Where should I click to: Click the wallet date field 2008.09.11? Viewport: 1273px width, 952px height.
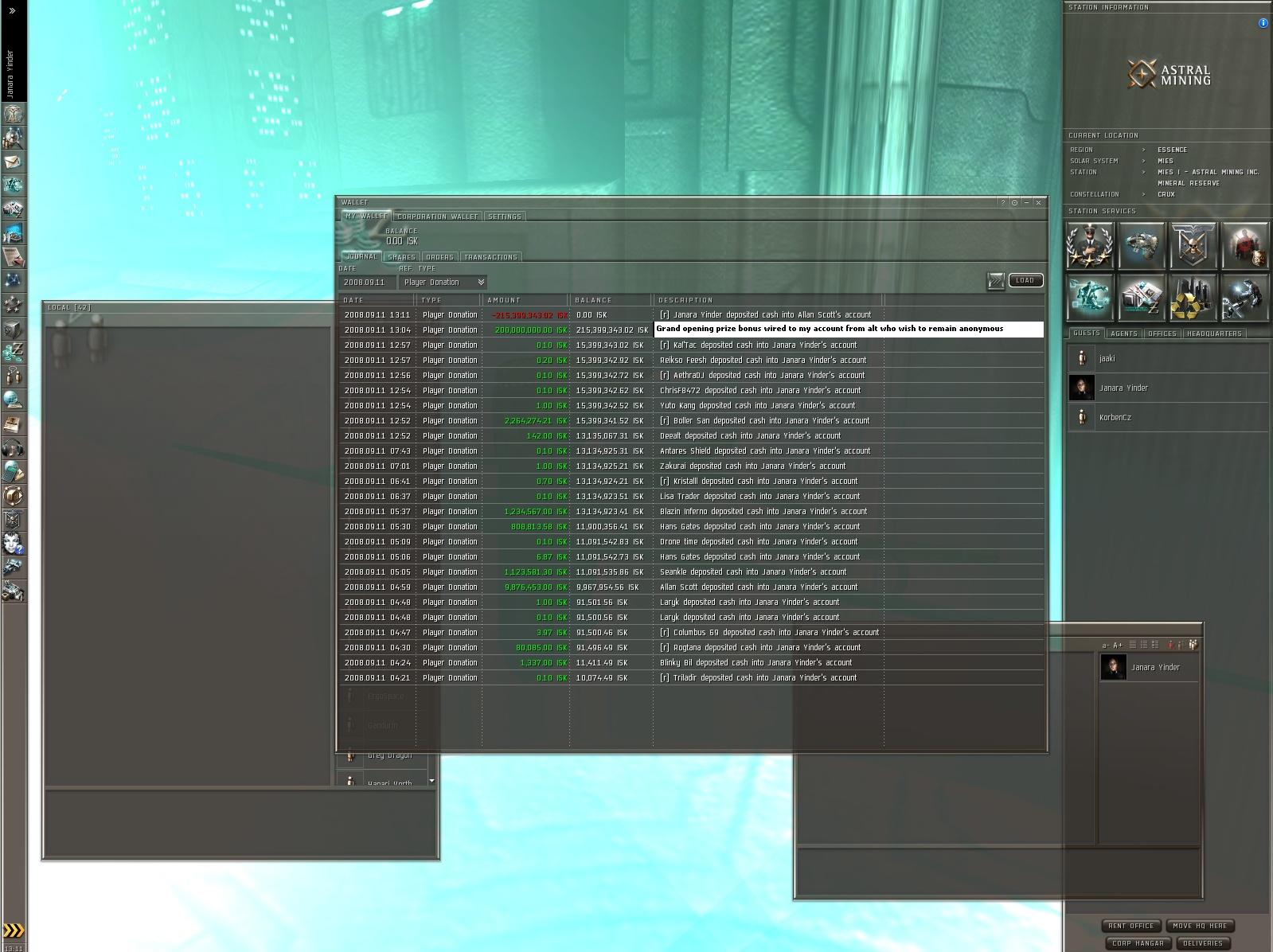click(367, 282)
